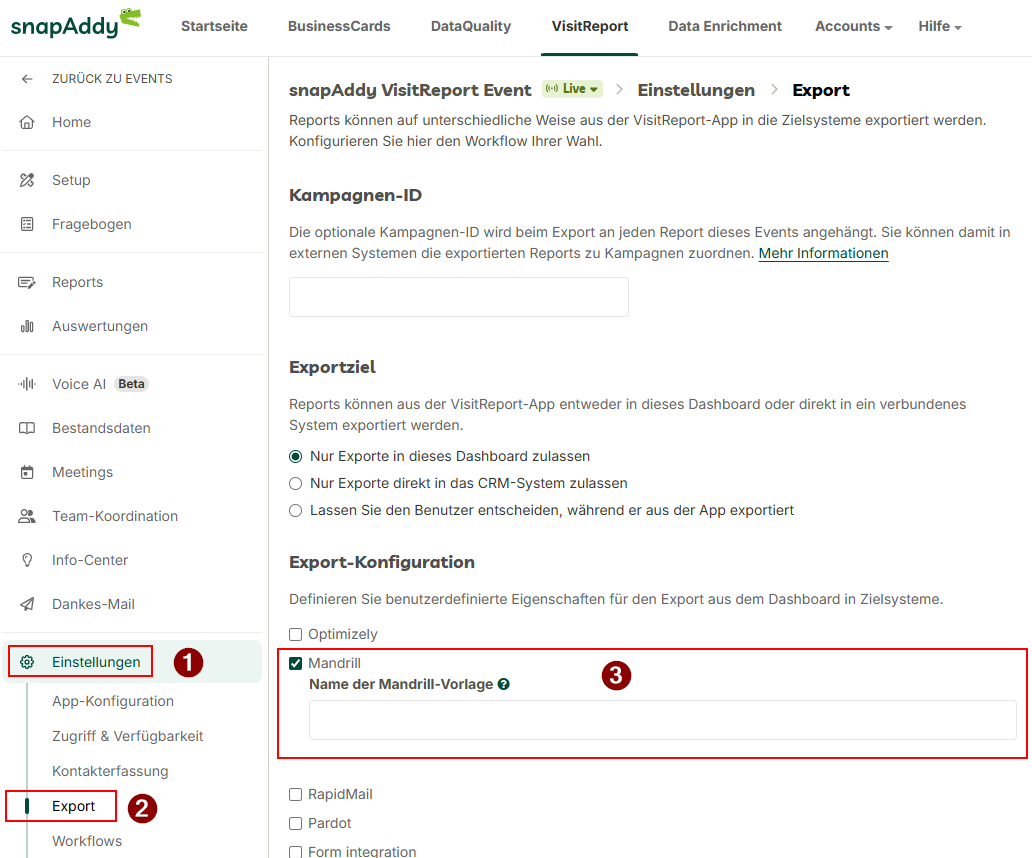1032x858 pixels.
Task: Click the snapAddy crocodile logo
Action: point(76,24)
